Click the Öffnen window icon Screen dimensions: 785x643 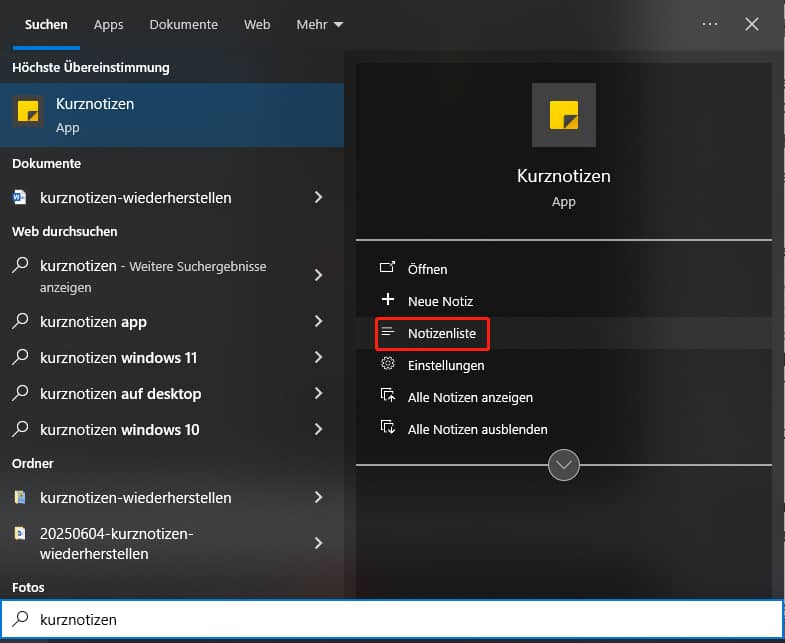pyautogui.click(x=387, y=267)
